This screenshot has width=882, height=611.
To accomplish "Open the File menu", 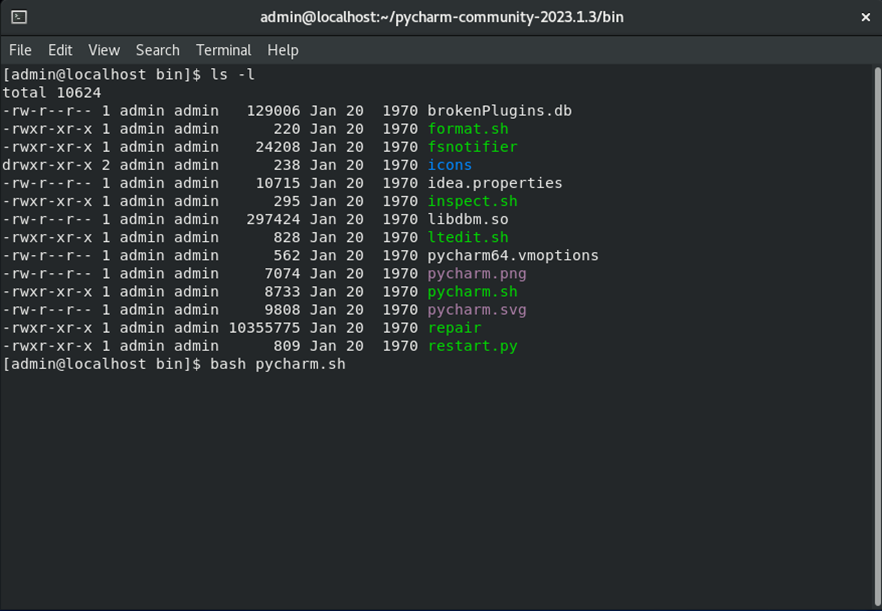I will point(20,50).
